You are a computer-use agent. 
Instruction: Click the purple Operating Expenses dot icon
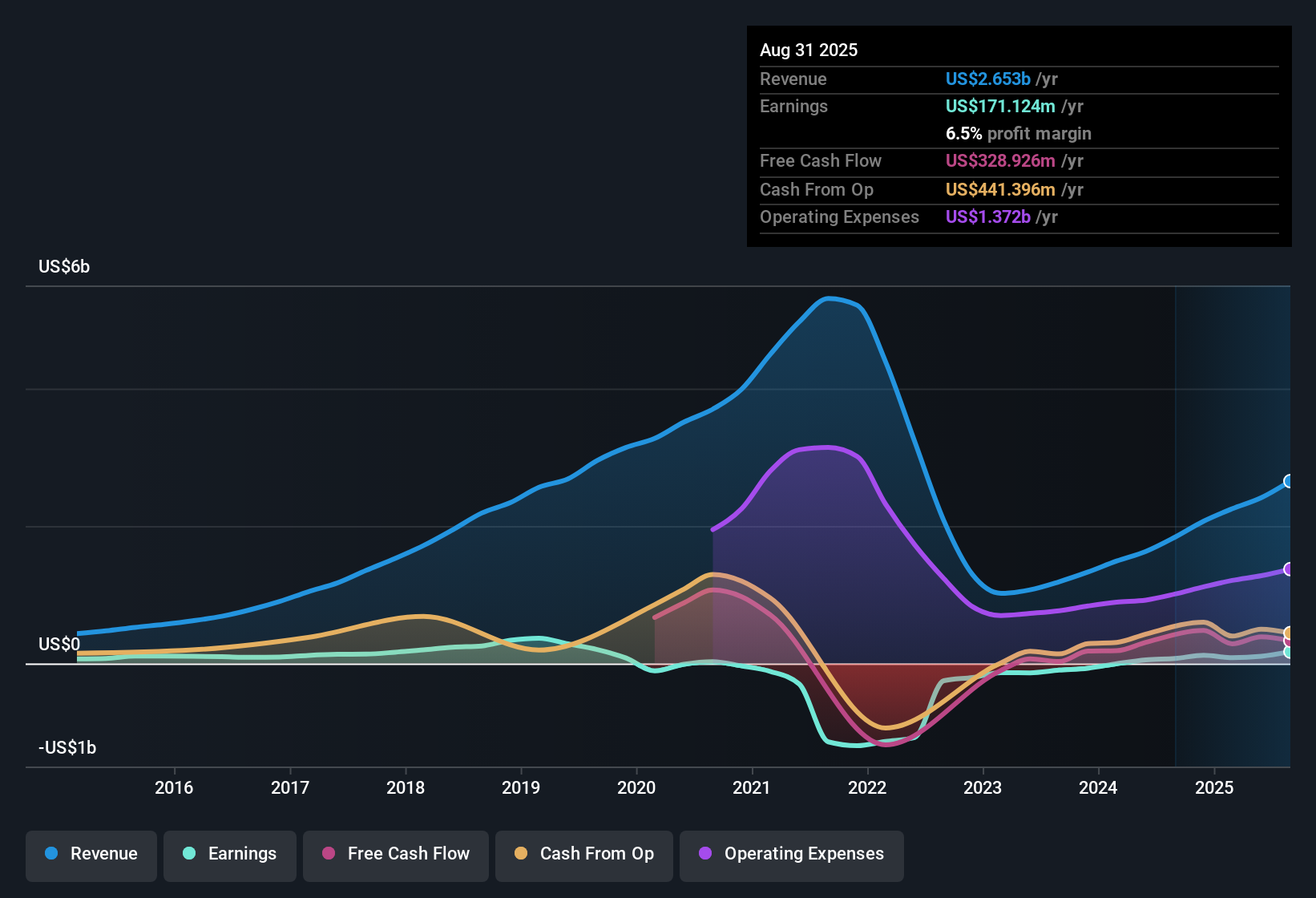tap(704, 854)
